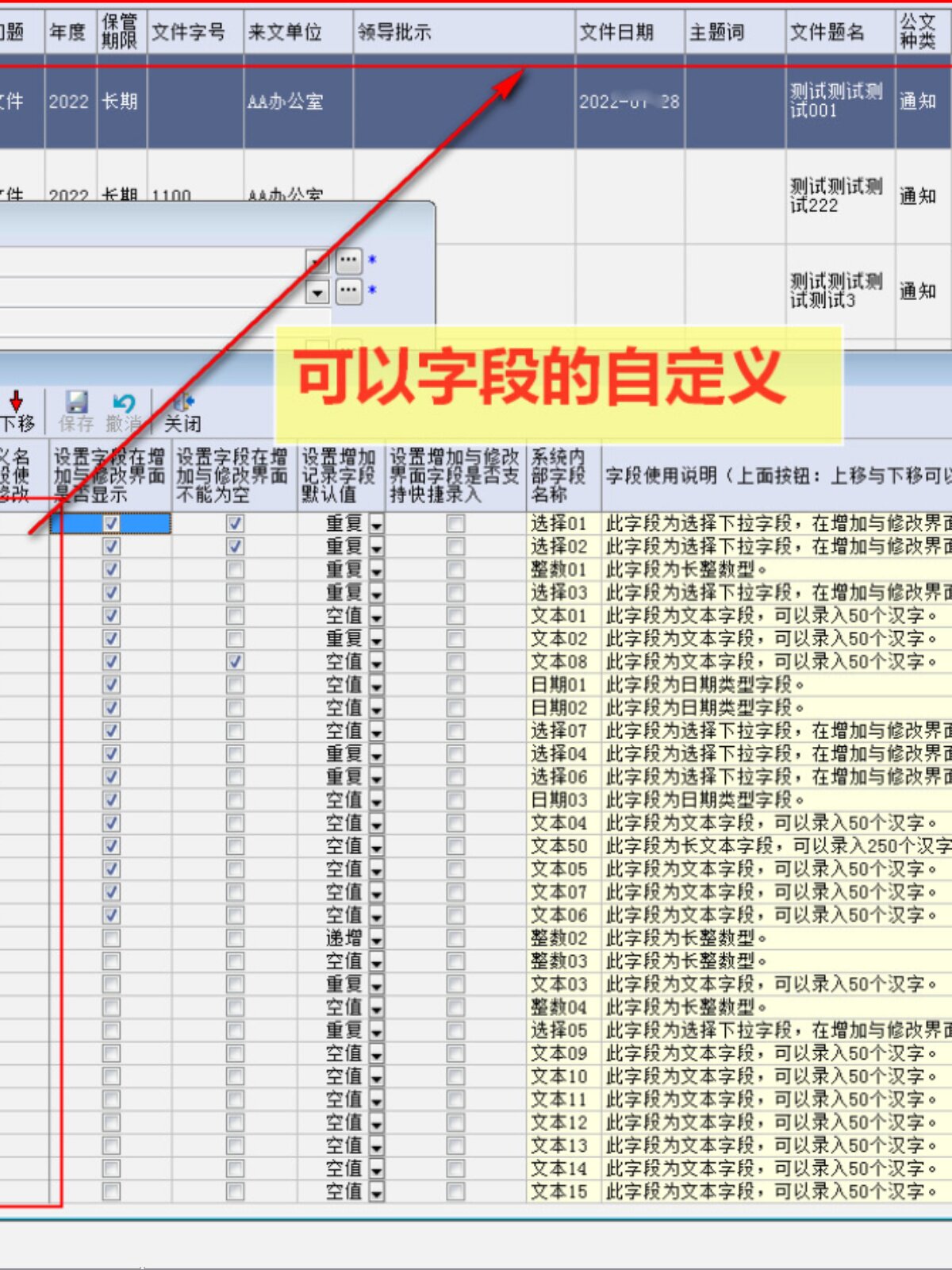Open default value dropdown for 整数01 row
Viewport: 952px width, 1270px height.
pyautogui.click(x=376, y=570)
